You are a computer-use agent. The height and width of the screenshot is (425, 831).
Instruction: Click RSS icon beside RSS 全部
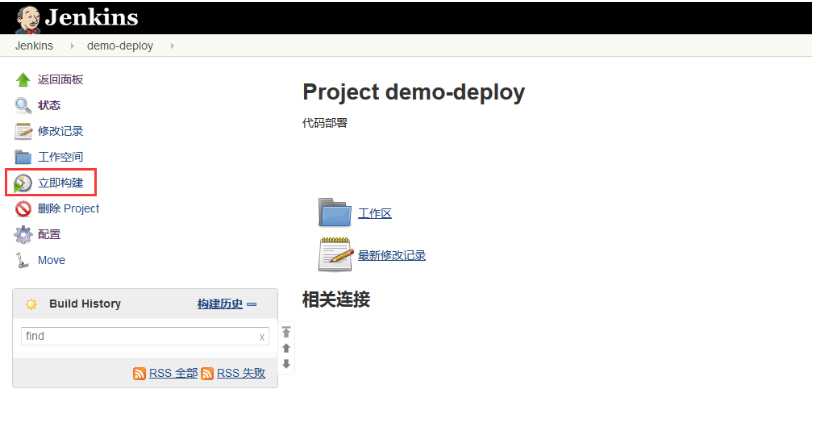(x=139, y=374)
